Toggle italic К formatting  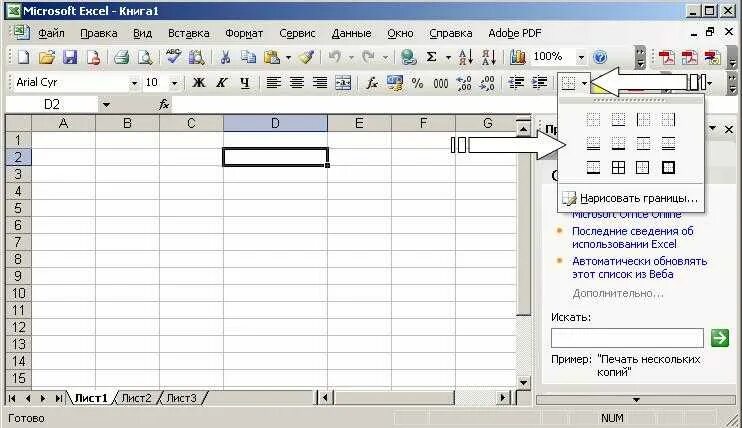tap(221, 83)
